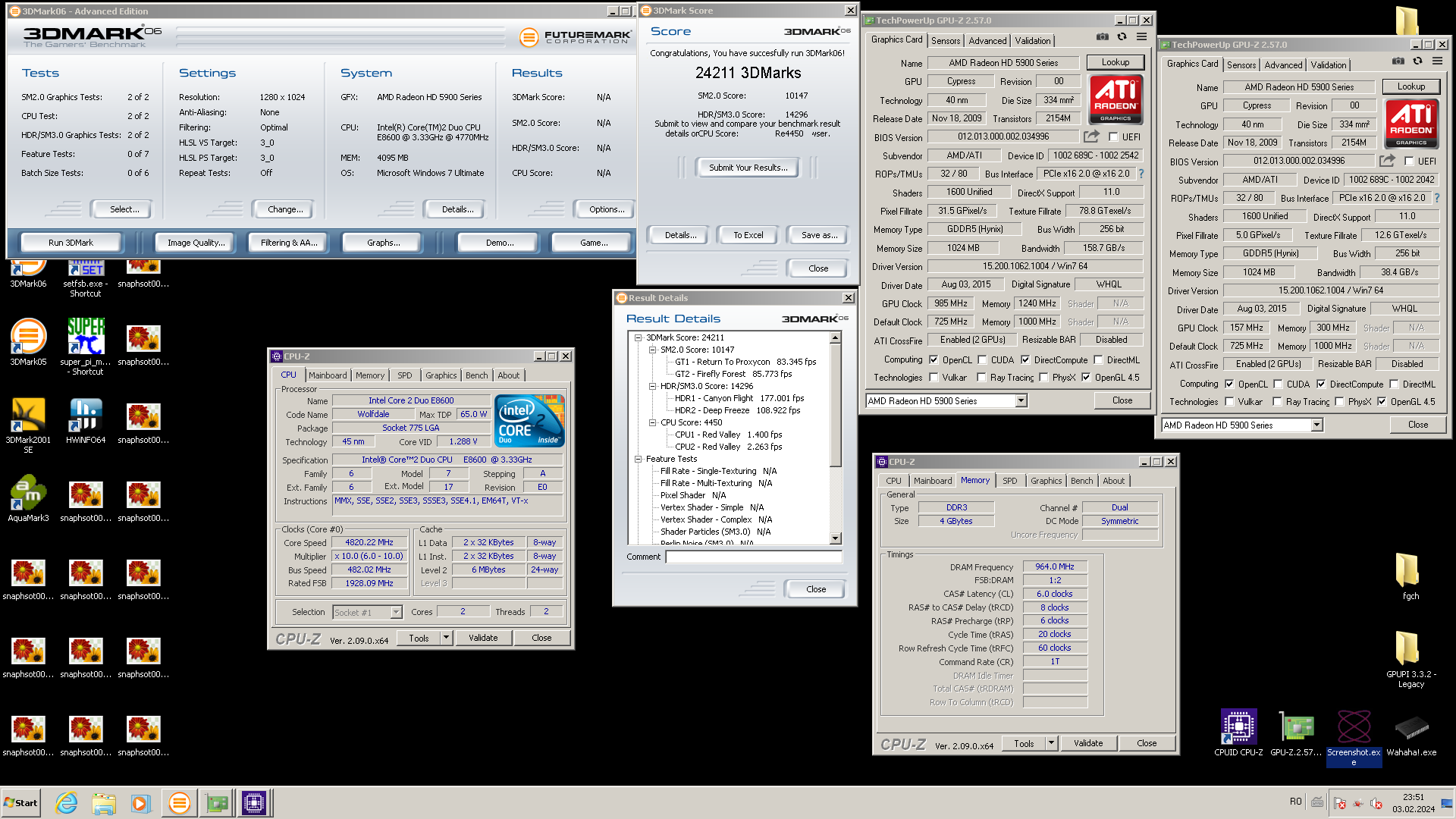Click down arrow of Result Details scrollbar

pos(836,538)
